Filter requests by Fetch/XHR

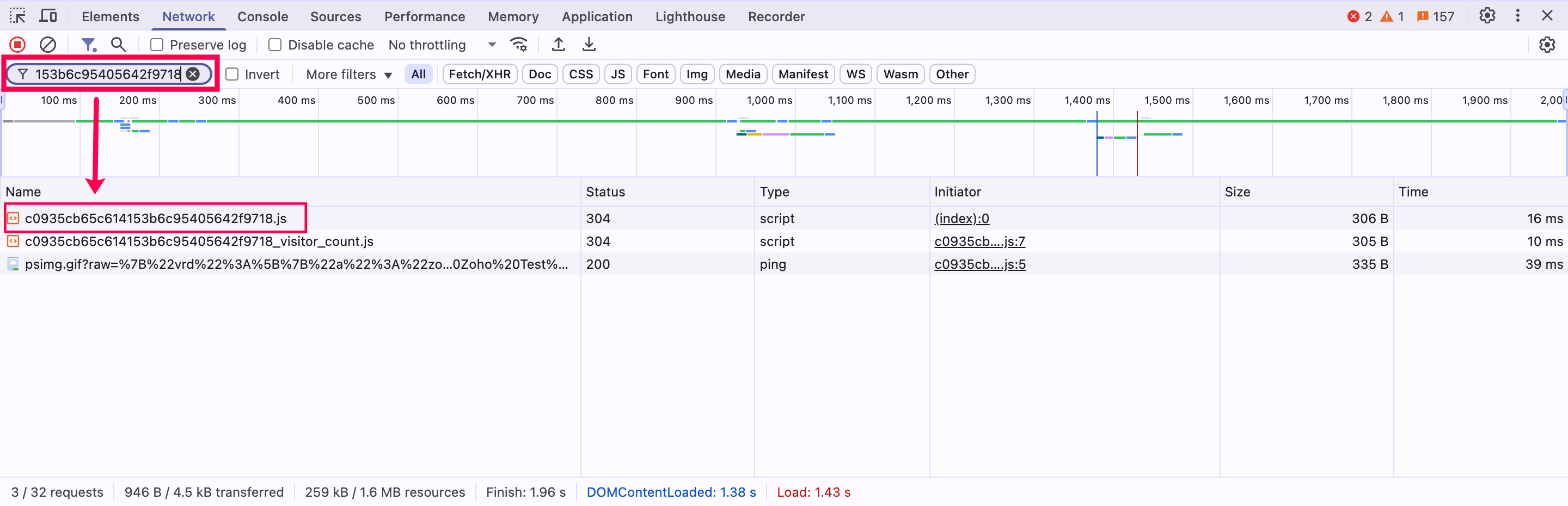pos(479,74)
